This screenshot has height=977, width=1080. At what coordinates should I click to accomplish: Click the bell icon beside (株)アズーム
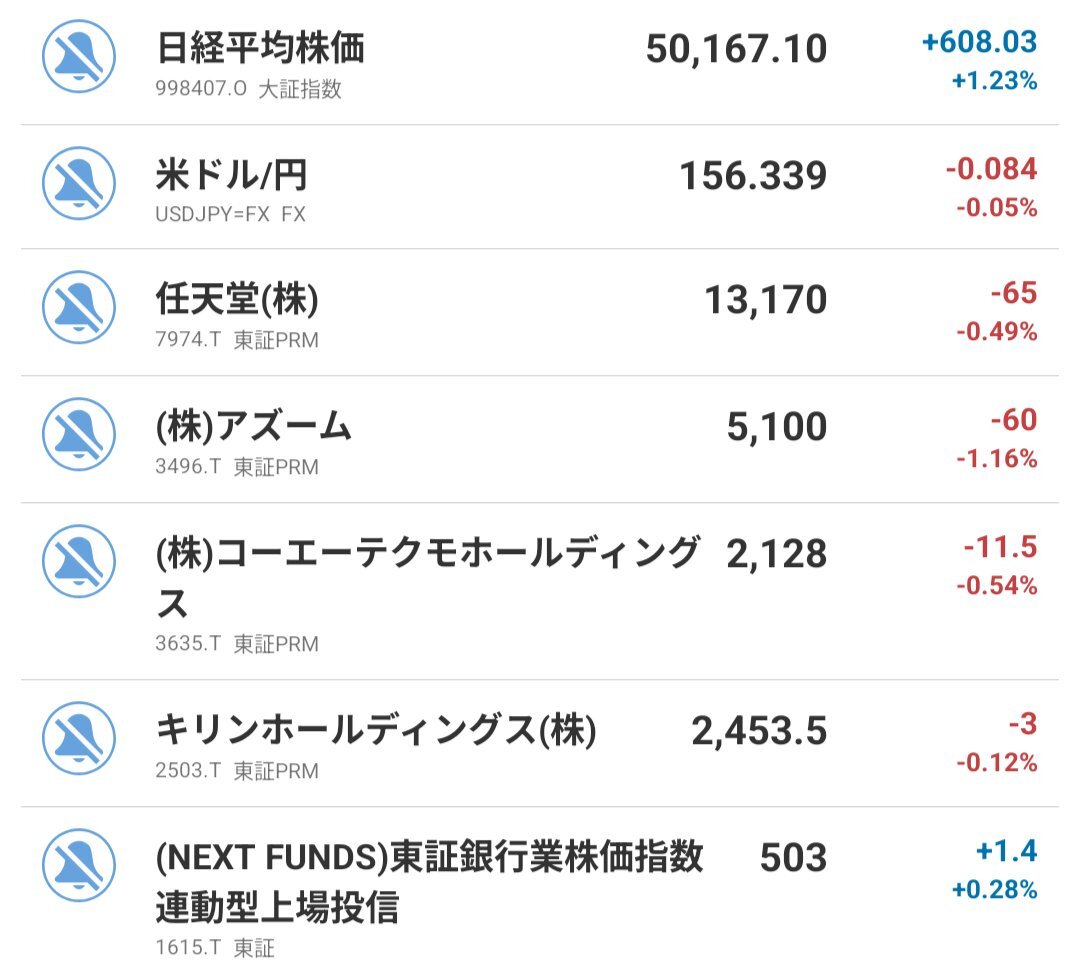[79, 435]
